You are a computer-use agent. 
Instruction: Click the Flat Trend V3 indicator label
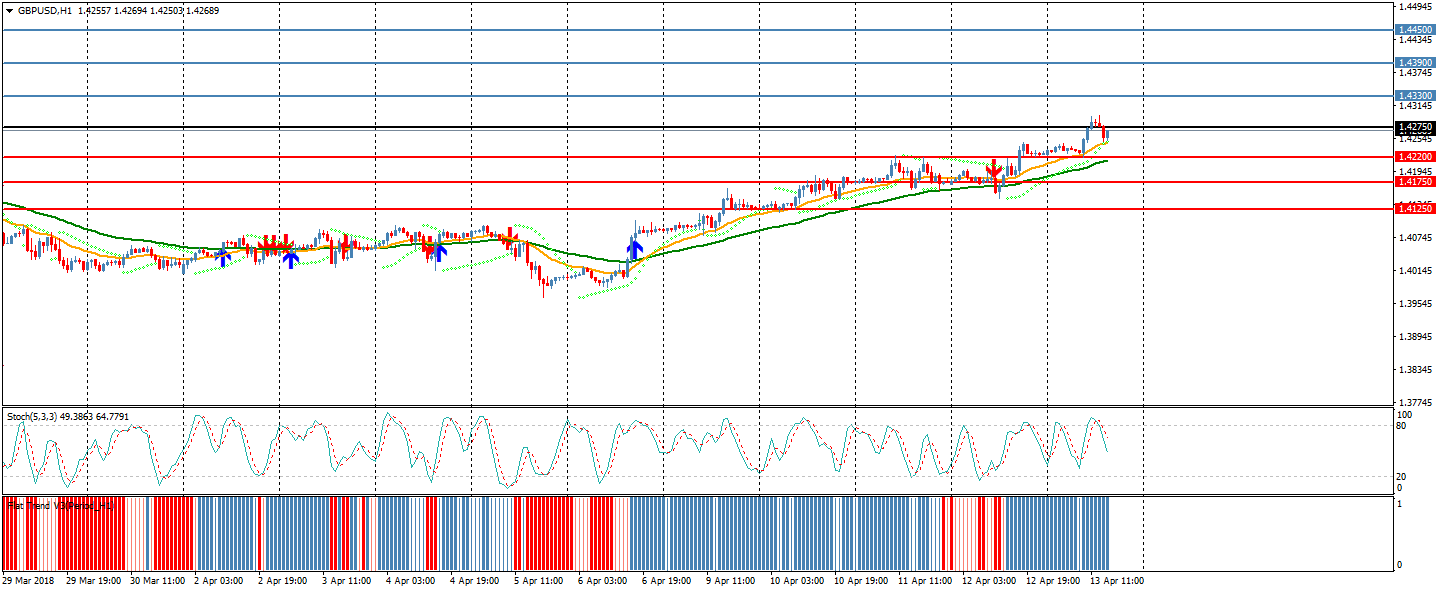tap(60, 506)
